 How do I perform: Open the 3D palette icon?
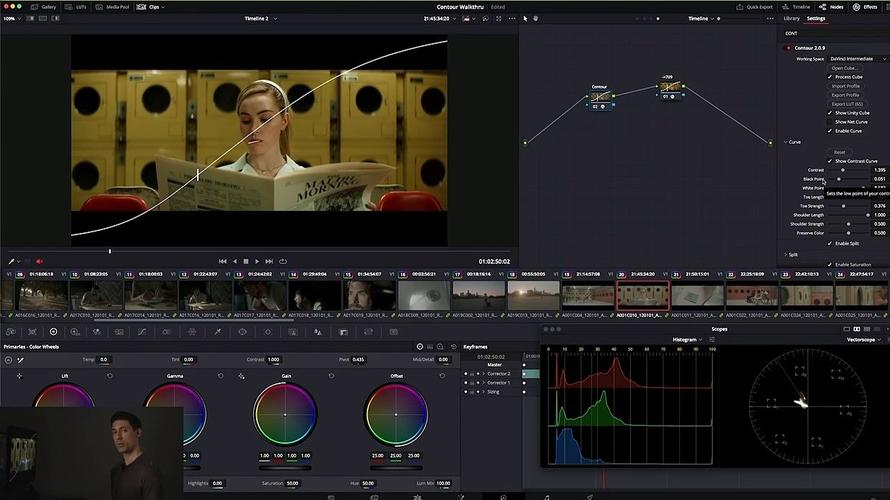[x=393, y=332]
